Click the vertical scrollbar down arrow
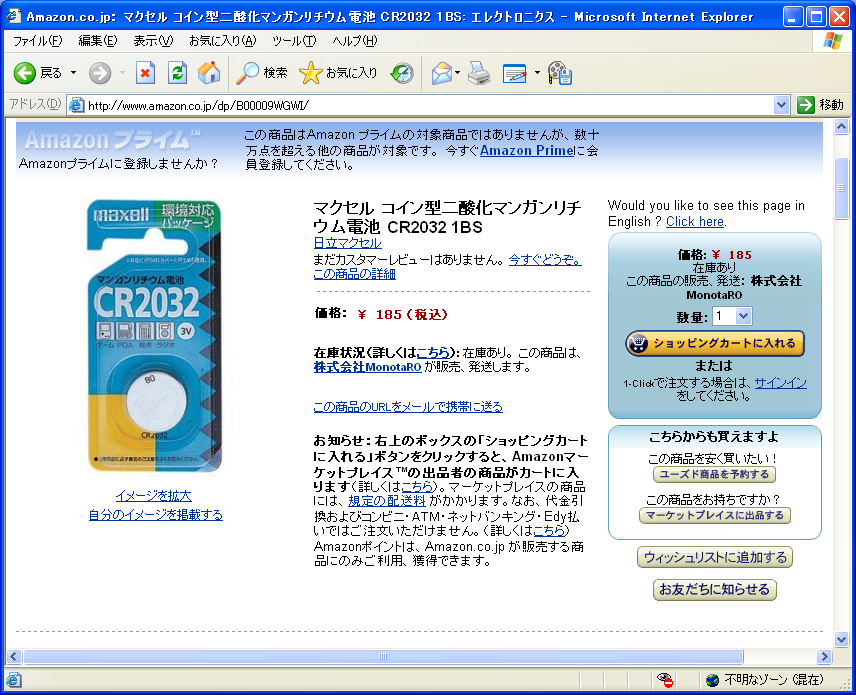 click(841, 639)
